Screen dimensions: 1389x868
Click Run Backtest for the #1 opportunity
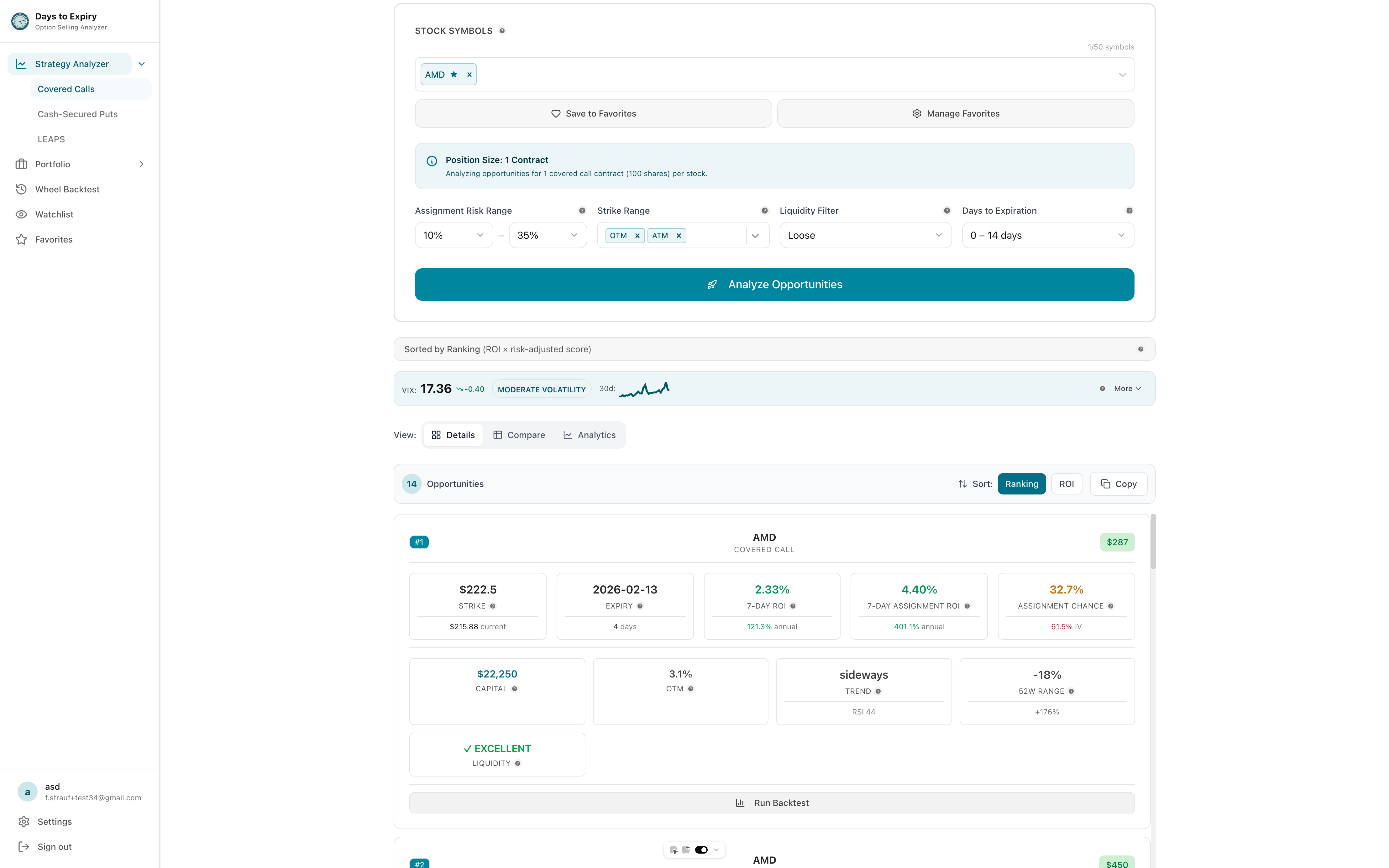771,803
